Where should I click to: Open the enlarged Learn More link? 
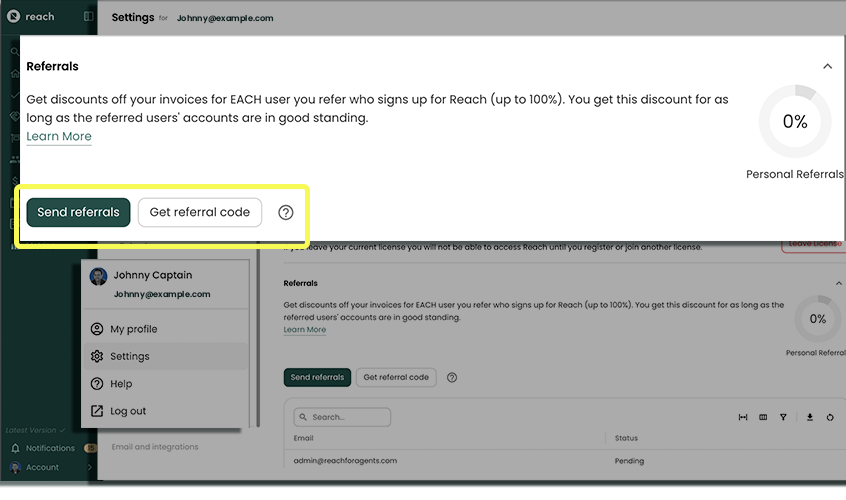click(x=59, y=136)
